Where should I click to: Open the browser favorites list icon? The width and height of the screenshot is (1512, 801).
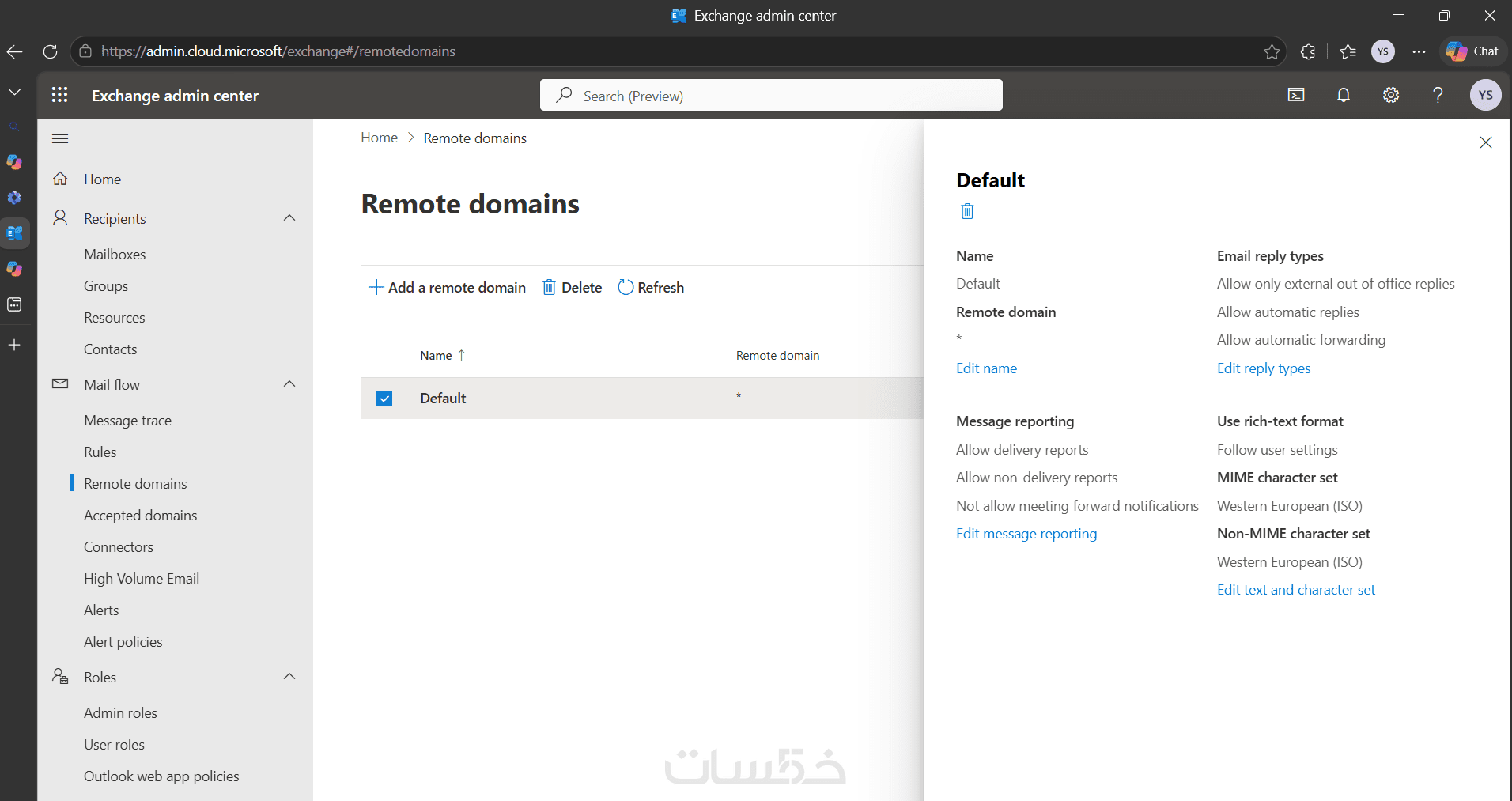pos(1348,51)
